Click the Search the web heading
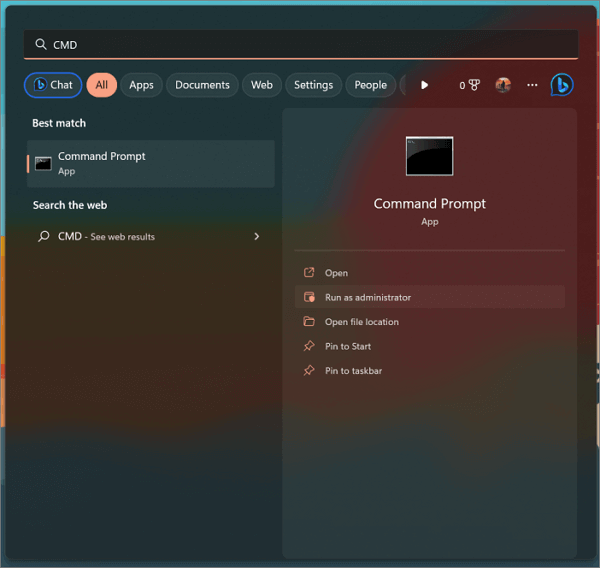Image resolution: width=600 pixels, height=568 pixels. click(x=70, y=205)
